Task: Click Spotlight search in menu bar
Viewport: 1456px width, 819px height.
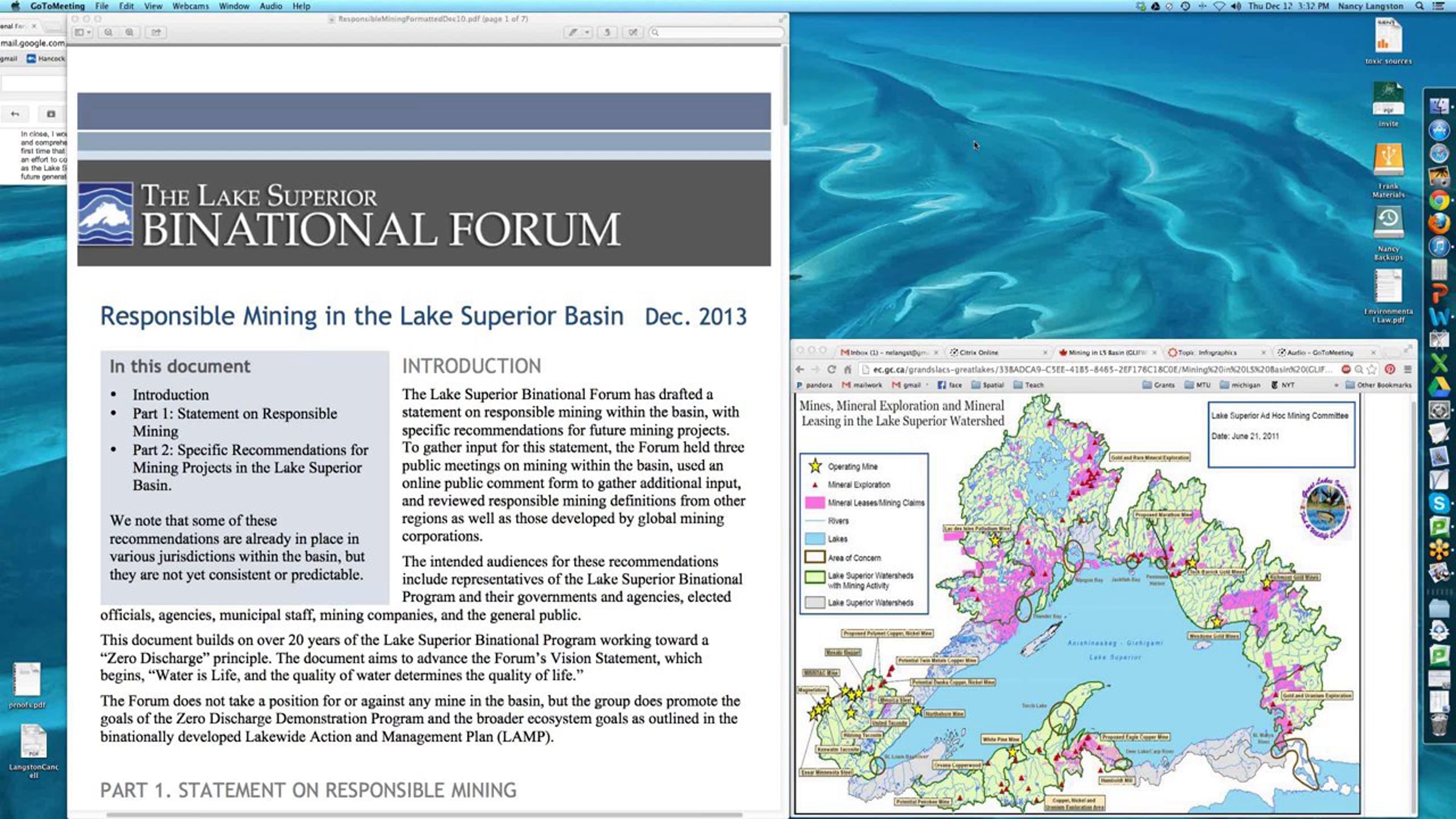Action: pyautogui.click(x=1420, y=6)
